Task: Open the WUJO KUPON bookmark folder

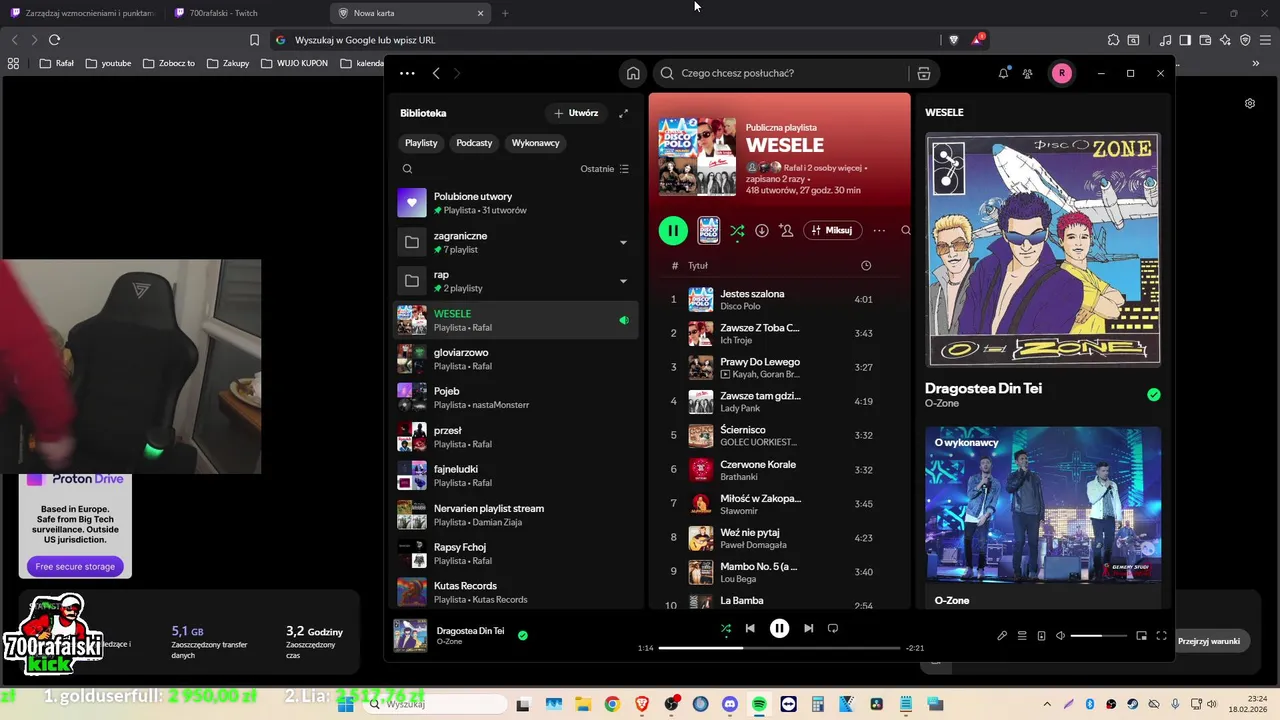Action: (294, 63)
